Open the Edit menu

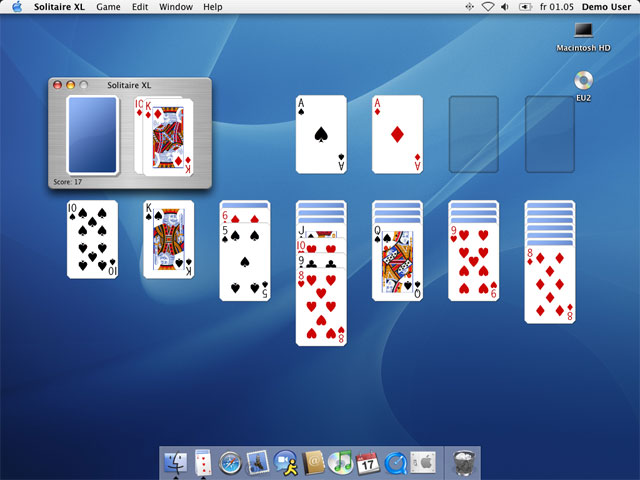point(140,7)
